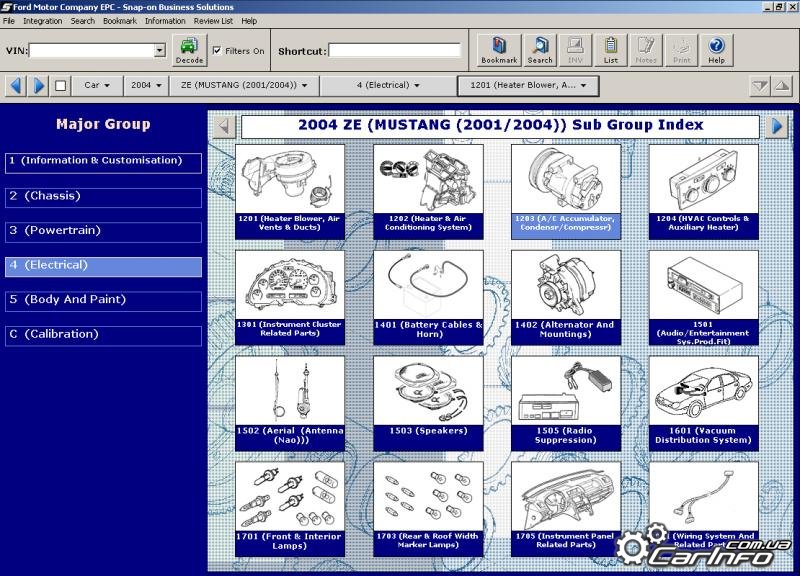Open 1503 Speakers sub group

[x=428, y=404]
